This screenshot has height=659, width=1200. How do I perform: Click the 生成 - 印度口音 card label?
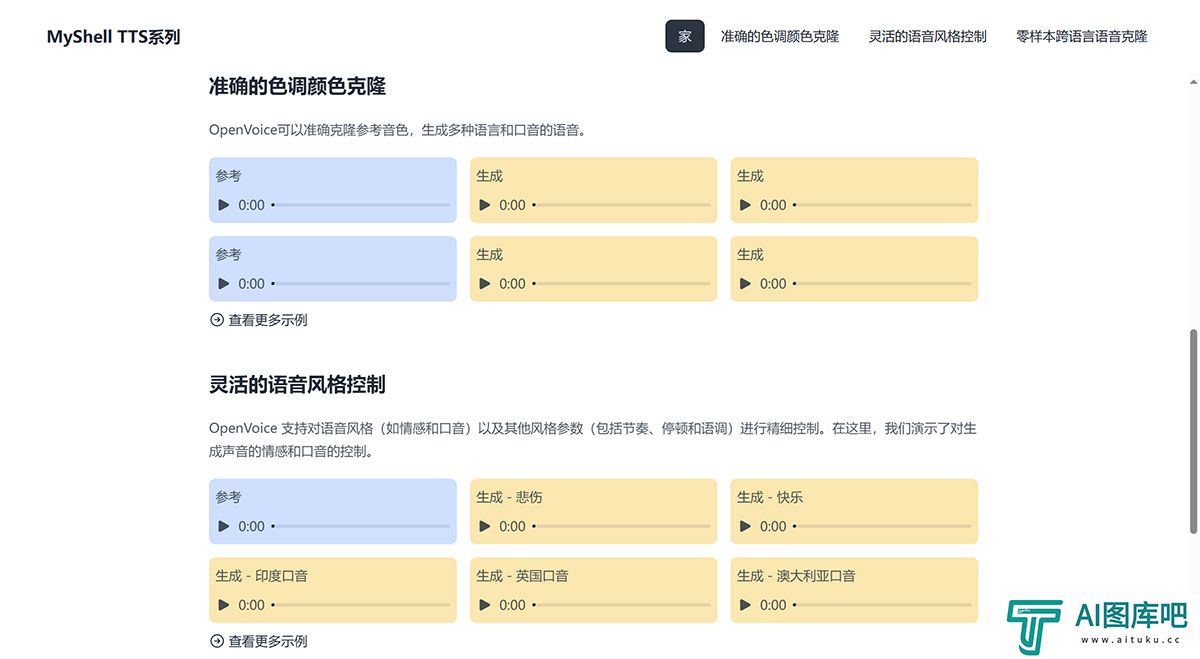click(x=262, y=576)
